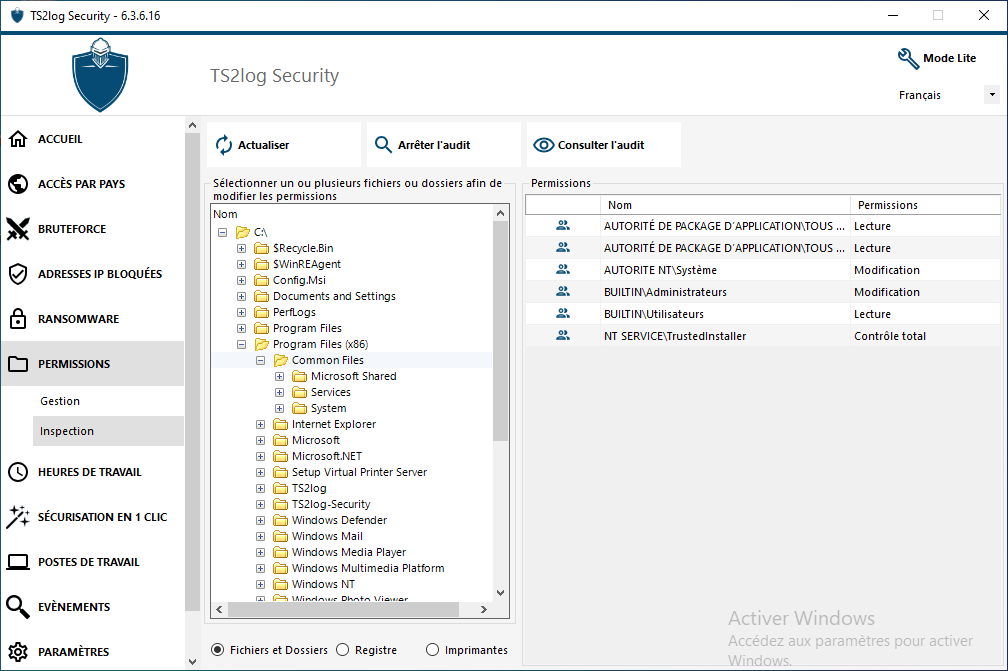Collapse the C:\ root node

(x=222, y=232)
